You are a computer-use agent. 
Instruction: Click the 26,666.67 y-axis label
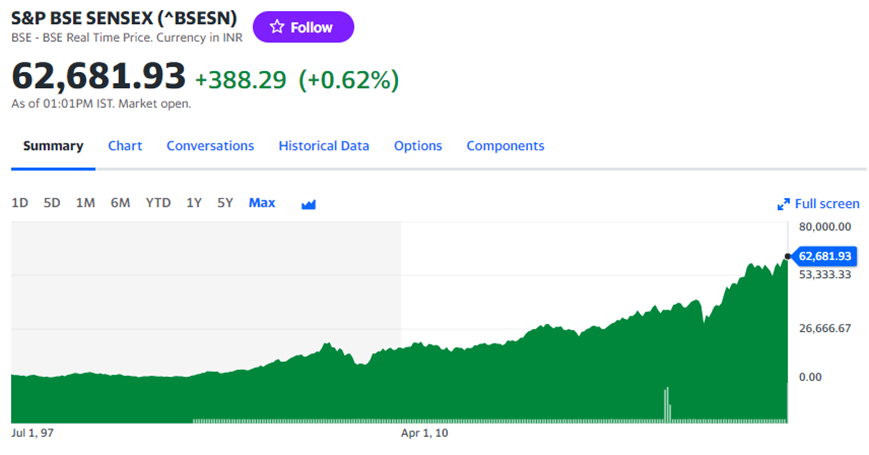coord(825,329)
